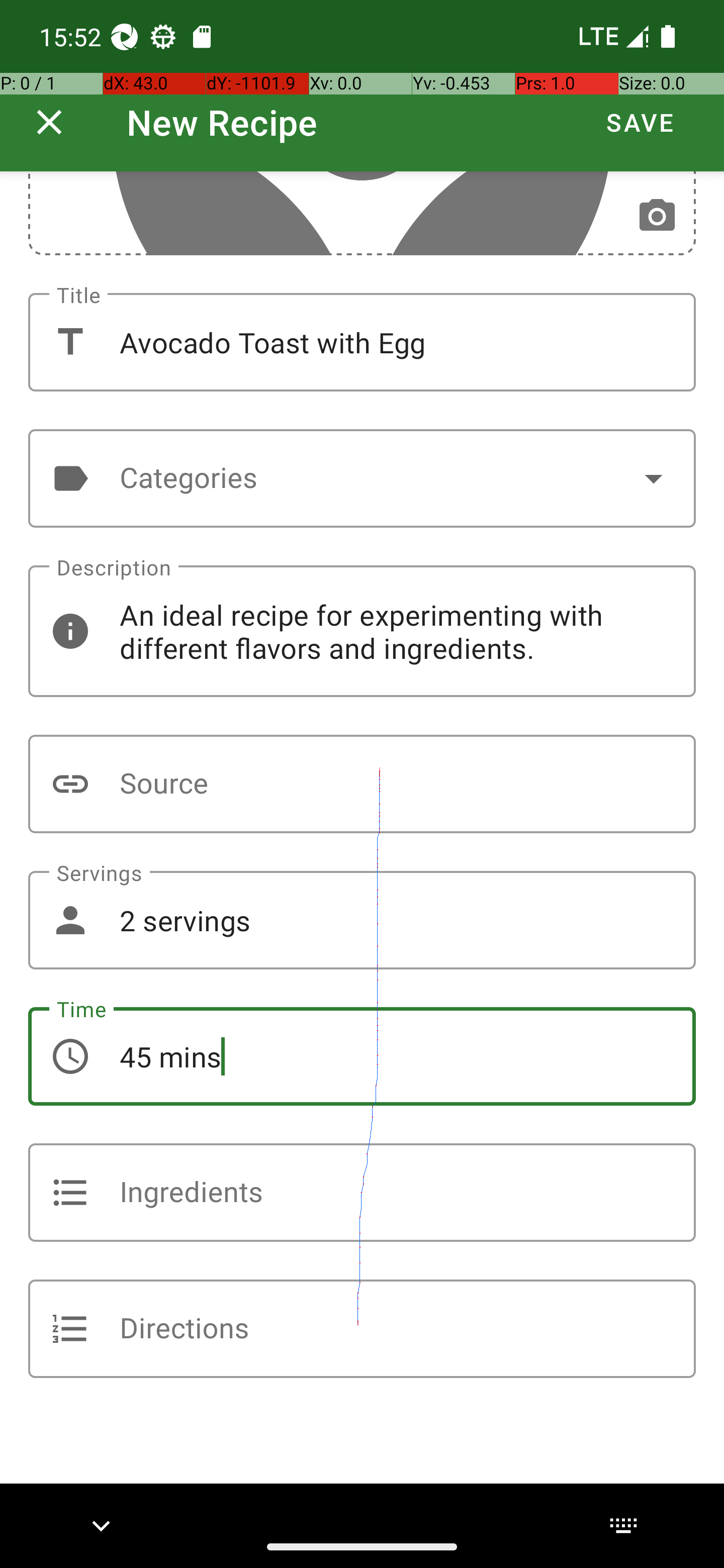Click the Ingredients list icon
724x1568 pixels.
(x=70, y=1193)
